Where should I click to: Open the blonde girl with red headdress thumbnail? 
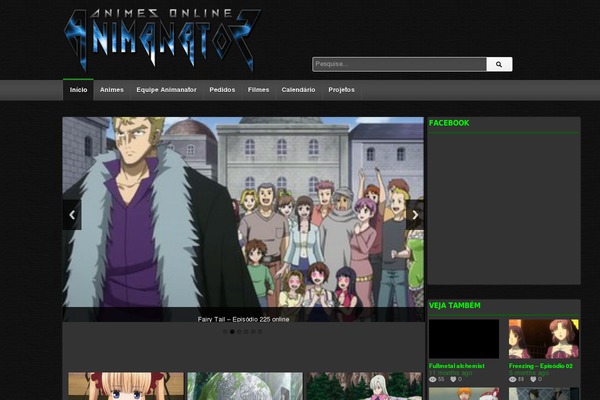coord(126,386)
